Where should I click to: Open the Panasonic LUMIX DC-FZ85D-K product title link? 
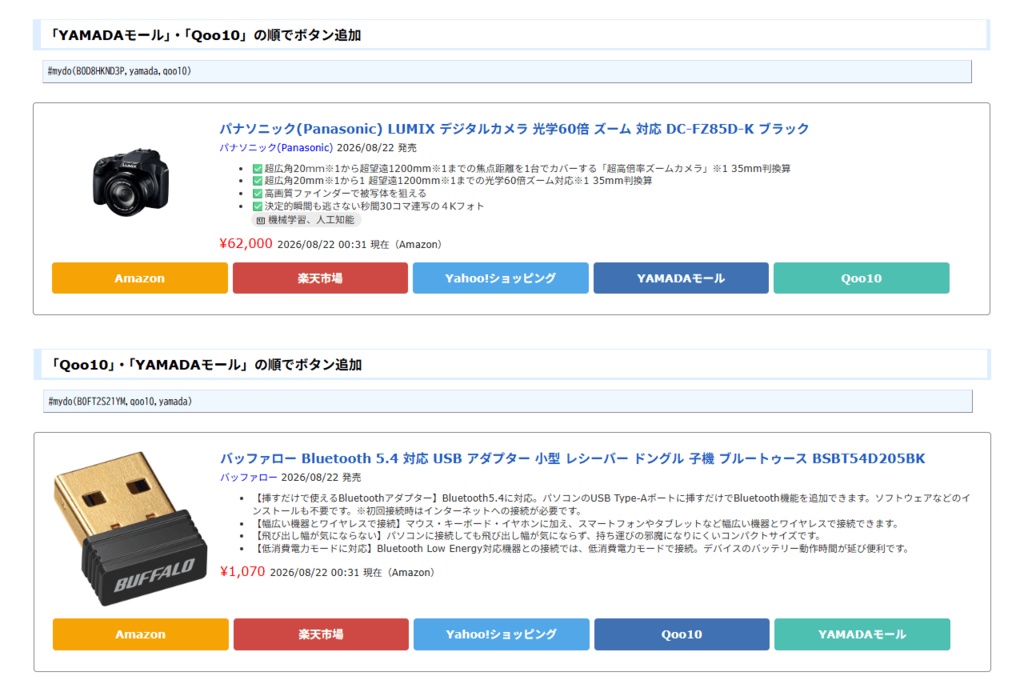(514, 129)
